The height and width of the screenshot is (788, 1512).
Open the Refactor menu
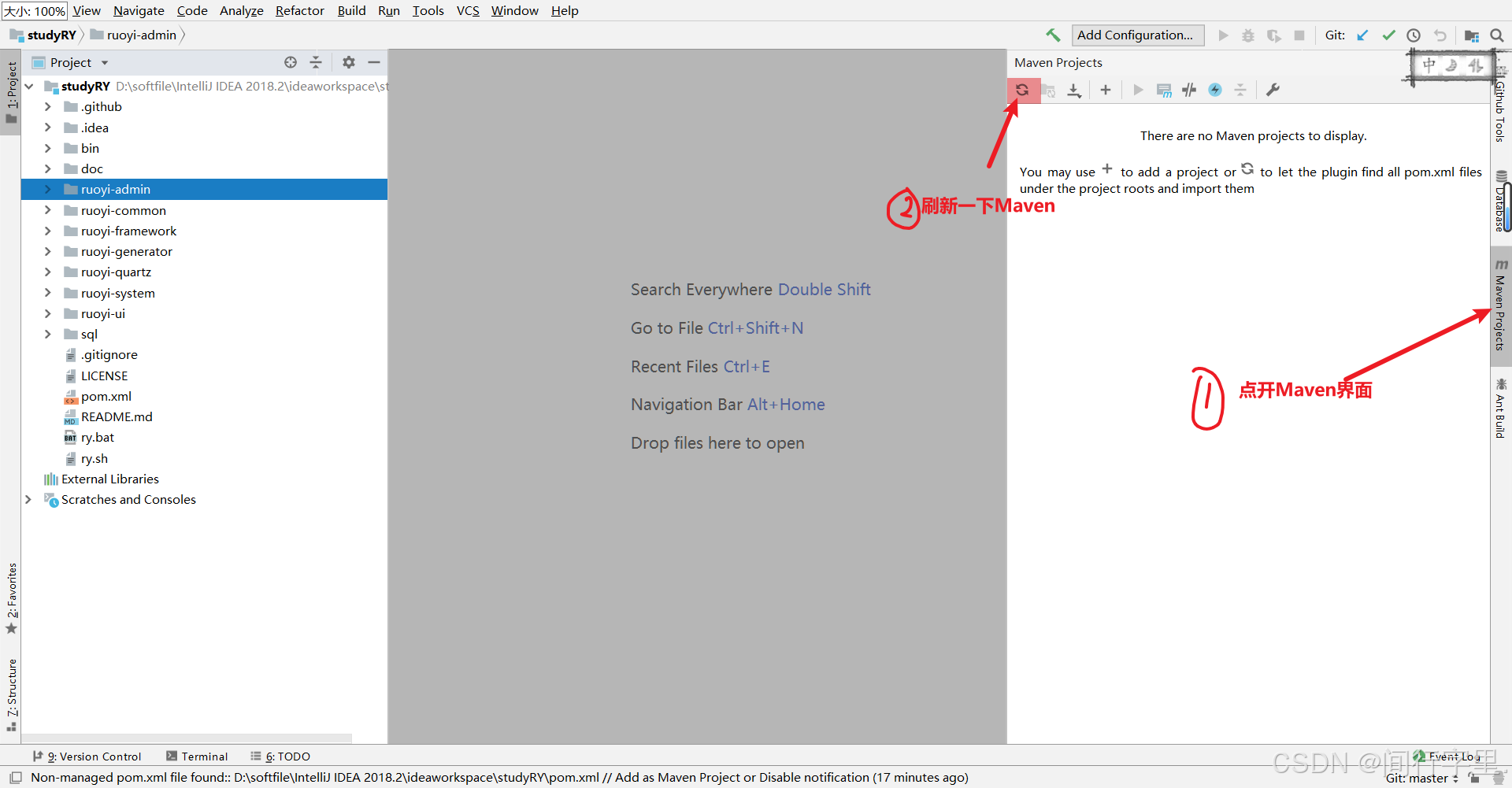click(x=300, y=11)
